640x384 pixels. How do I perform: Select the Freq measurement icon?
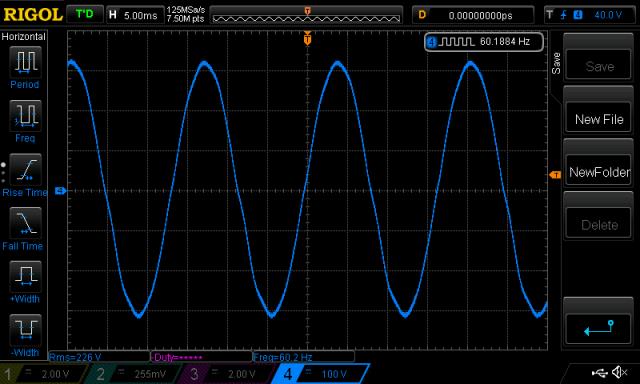click(x=25, y=115)
